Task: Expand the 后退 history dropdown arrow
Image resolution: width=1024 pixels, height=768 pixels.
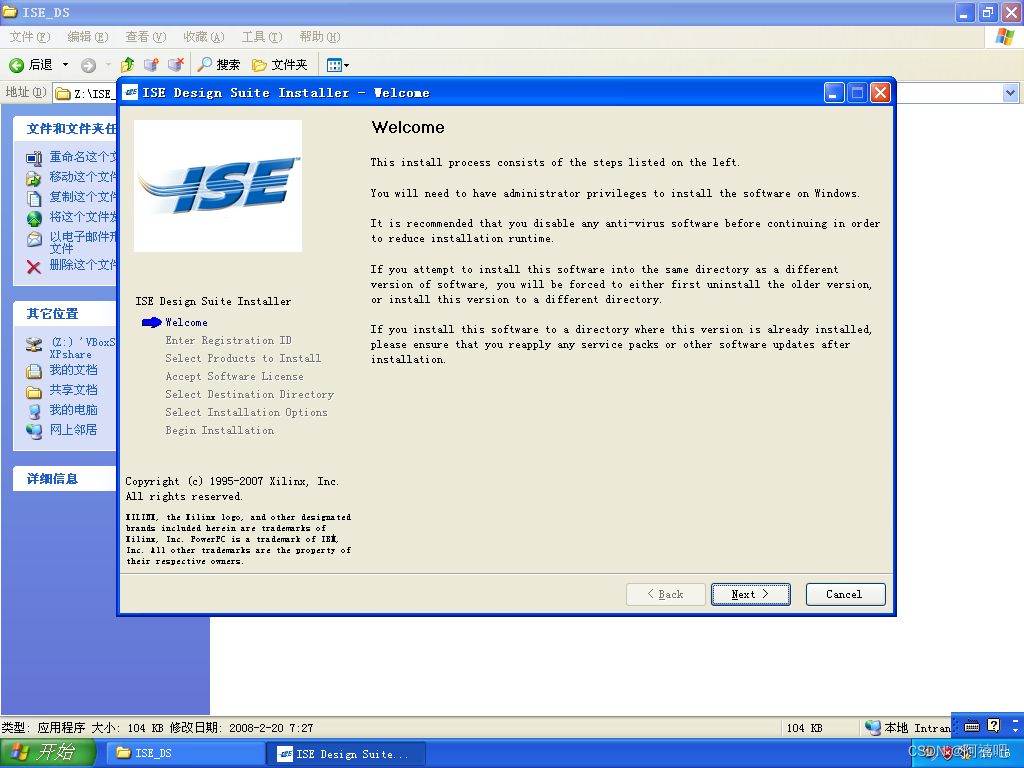Action: point(65,65)
